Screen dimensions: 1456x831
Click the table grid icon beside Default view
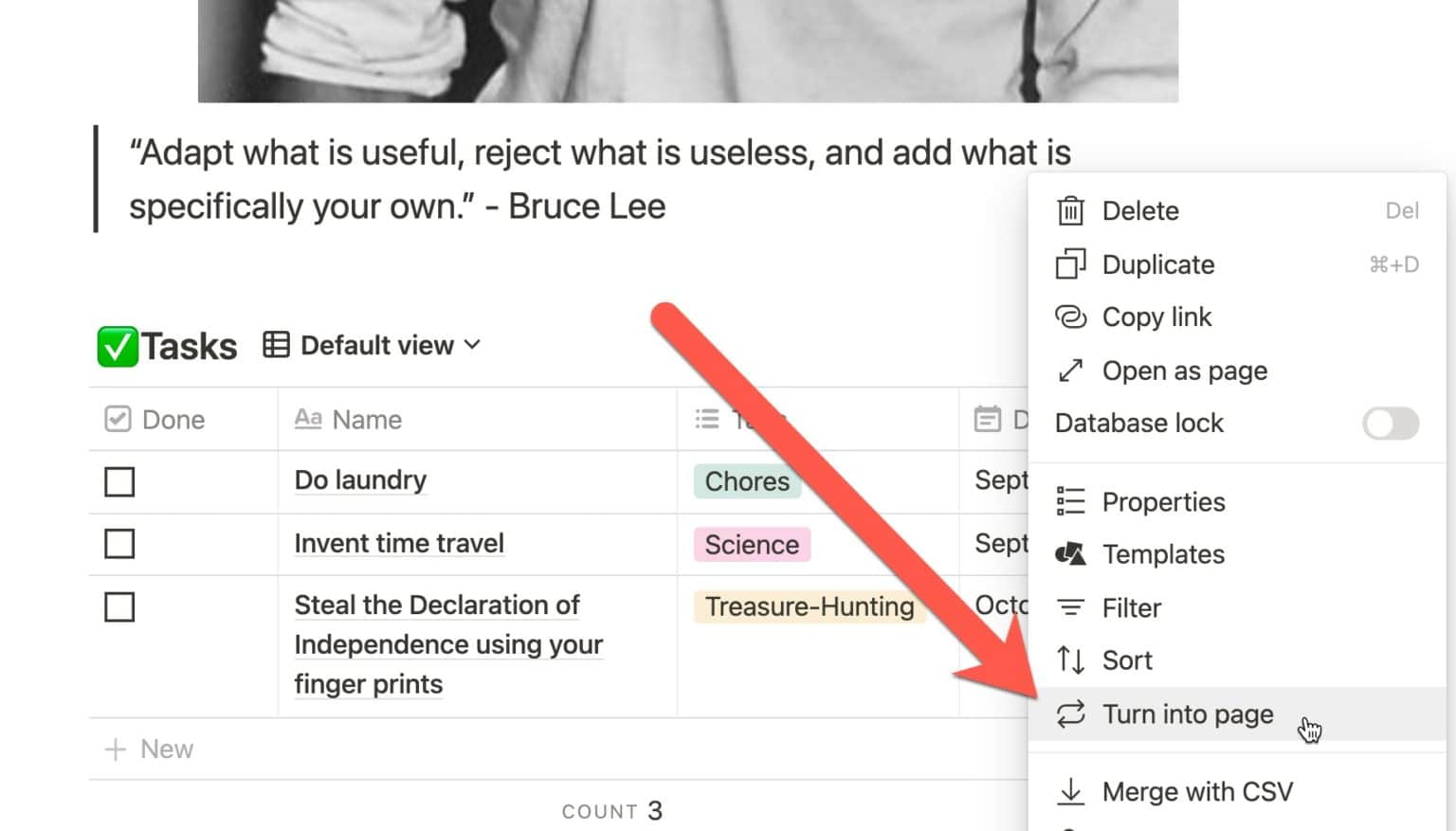[x=275, y=345]
